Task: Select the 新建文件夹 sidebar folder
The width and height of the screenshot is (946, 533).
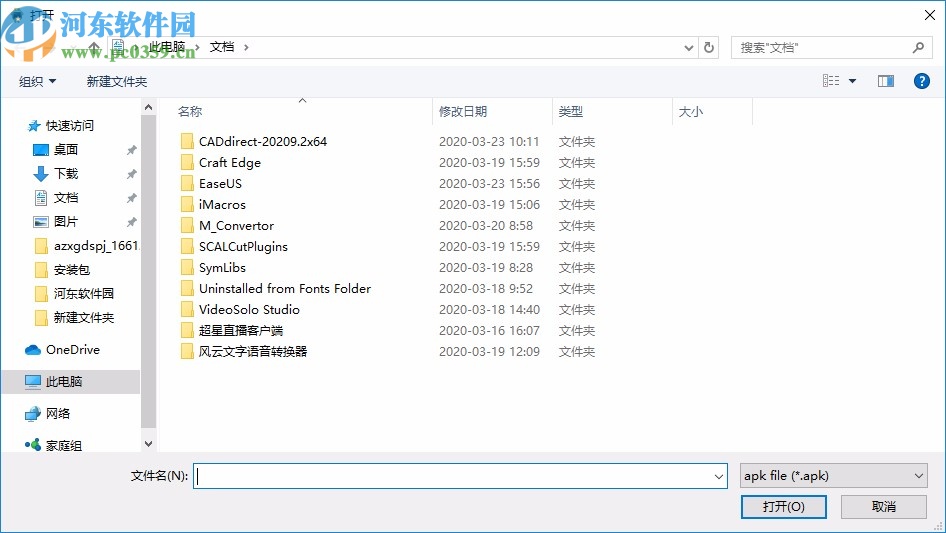Action: tap(83, 318)
